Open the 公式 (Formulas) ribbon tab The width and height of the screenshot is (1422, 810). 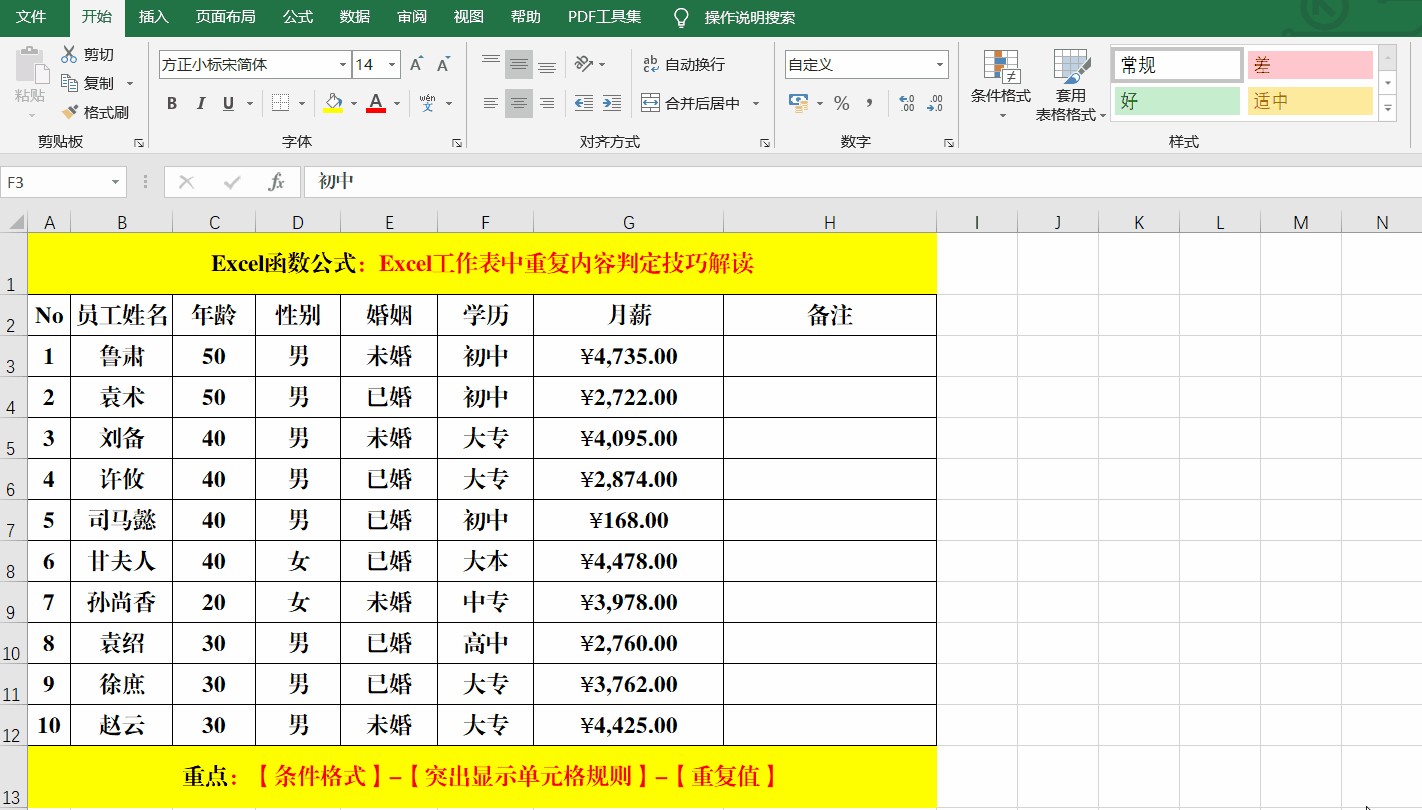(x=297, y=17)
